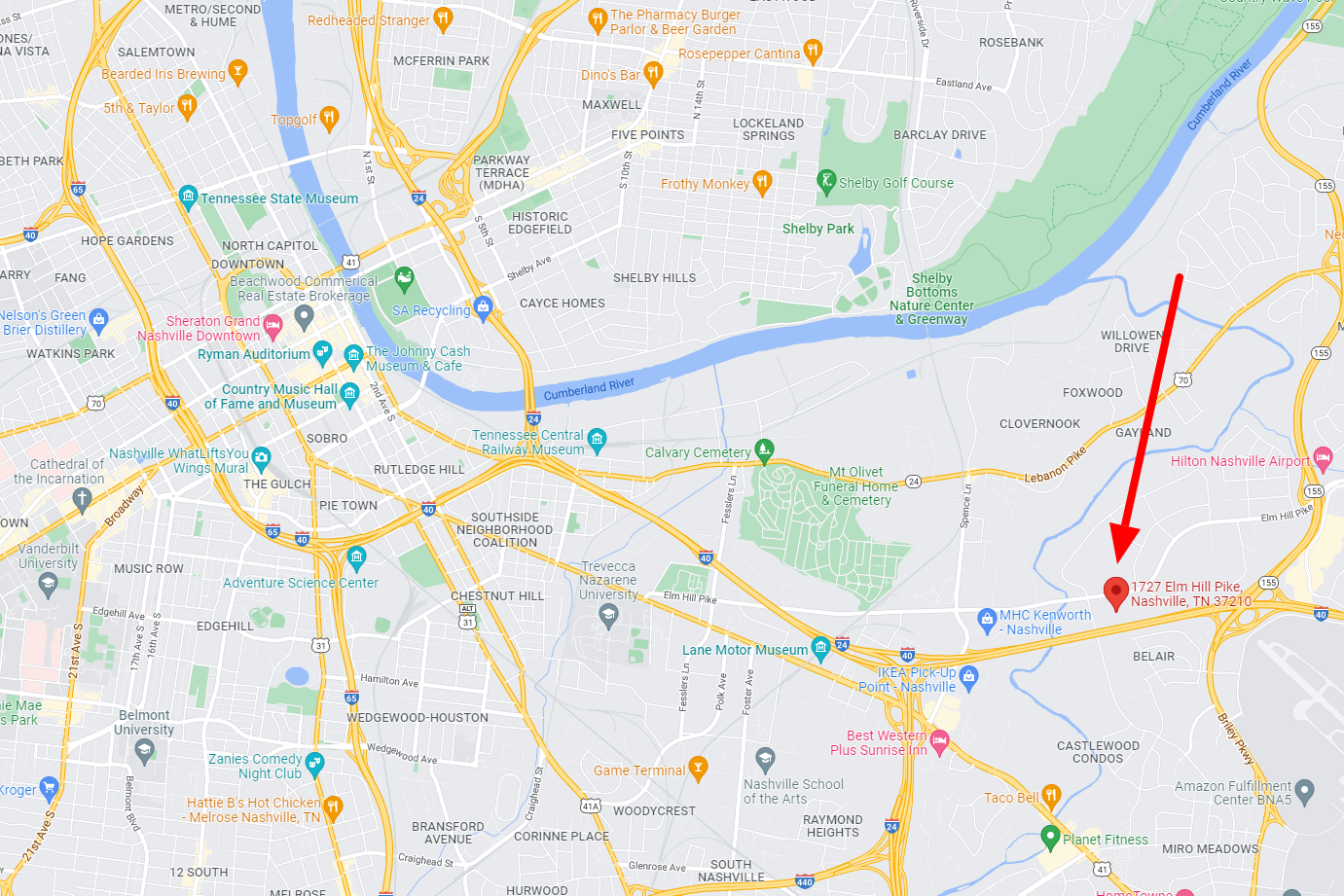The height and width of the screenshot is (896, 1344).
Task: Click the Amazon Fulfillment Center BNA5 pin
Action: click(1305, 790)
